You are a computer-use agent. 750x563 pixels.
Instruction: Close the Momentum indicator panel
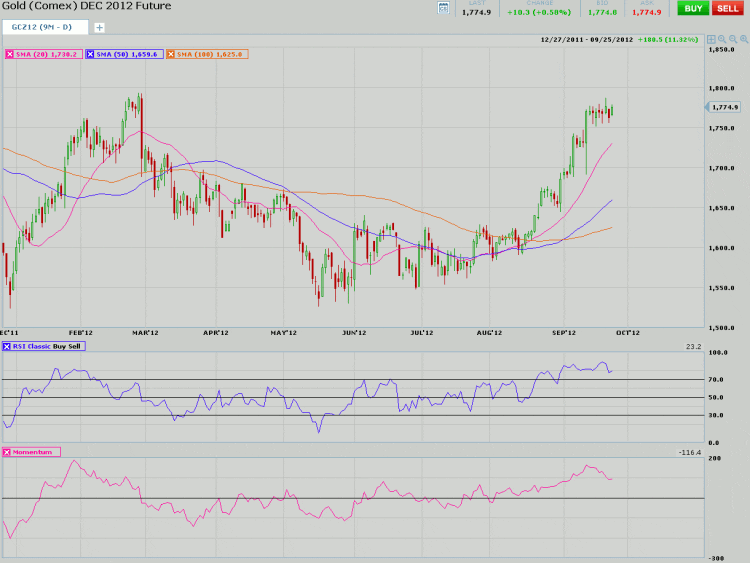click(9, 453)
